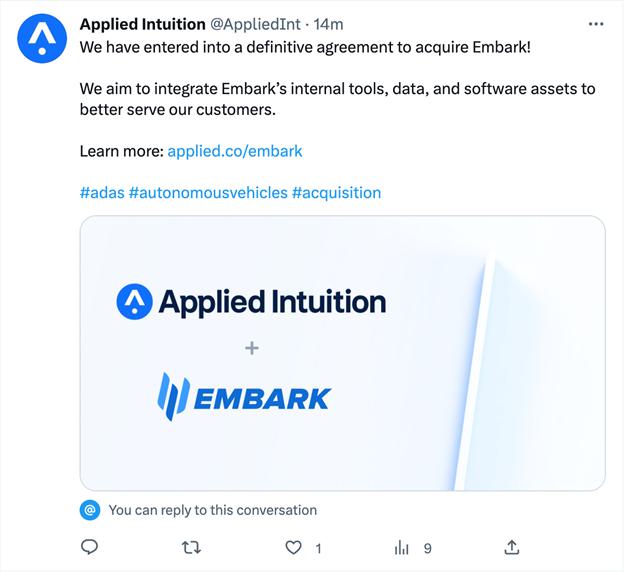Open the applied.co/embark link

(235, 151)
